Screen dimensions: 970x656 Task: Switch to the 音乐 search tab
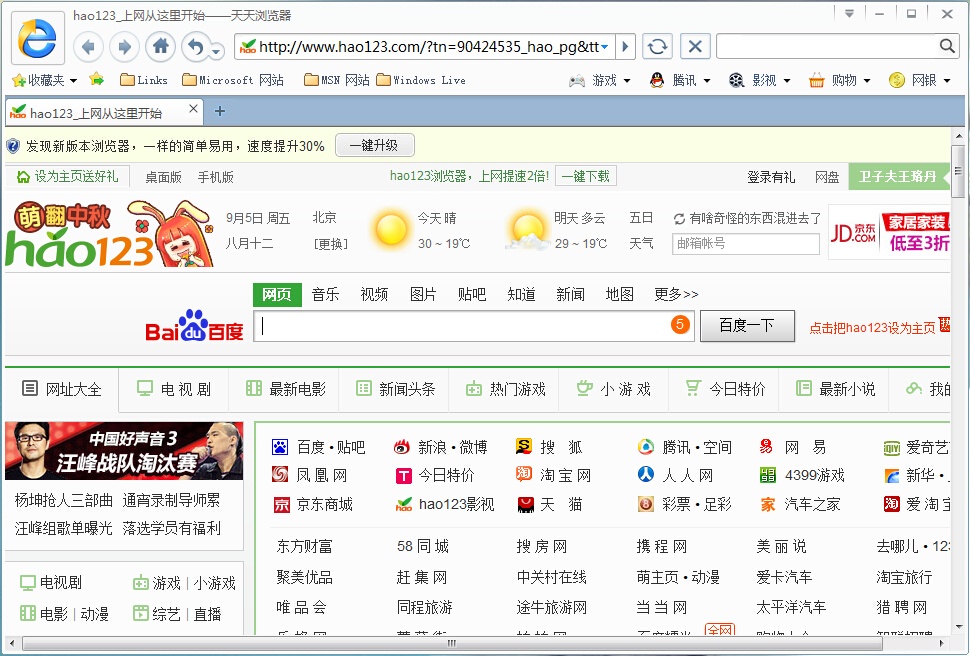point(324,295)
